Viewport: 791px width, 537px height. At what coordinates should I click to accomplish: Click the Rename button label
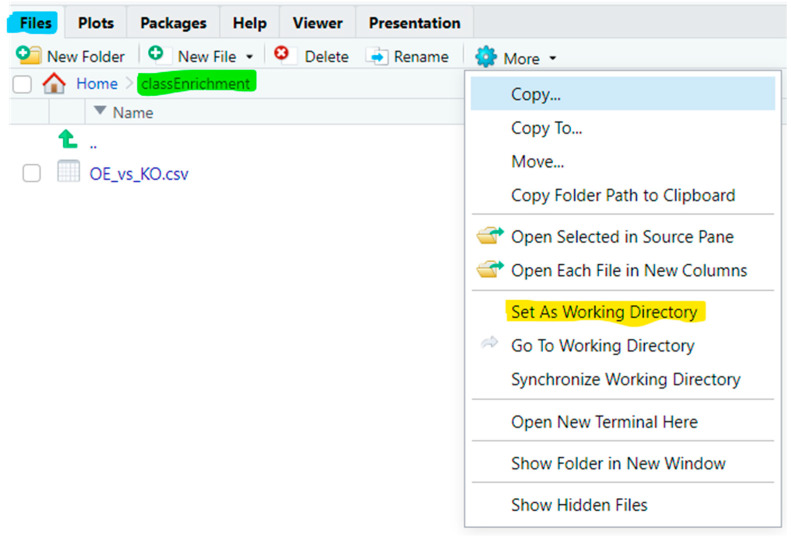coord(421,57)
